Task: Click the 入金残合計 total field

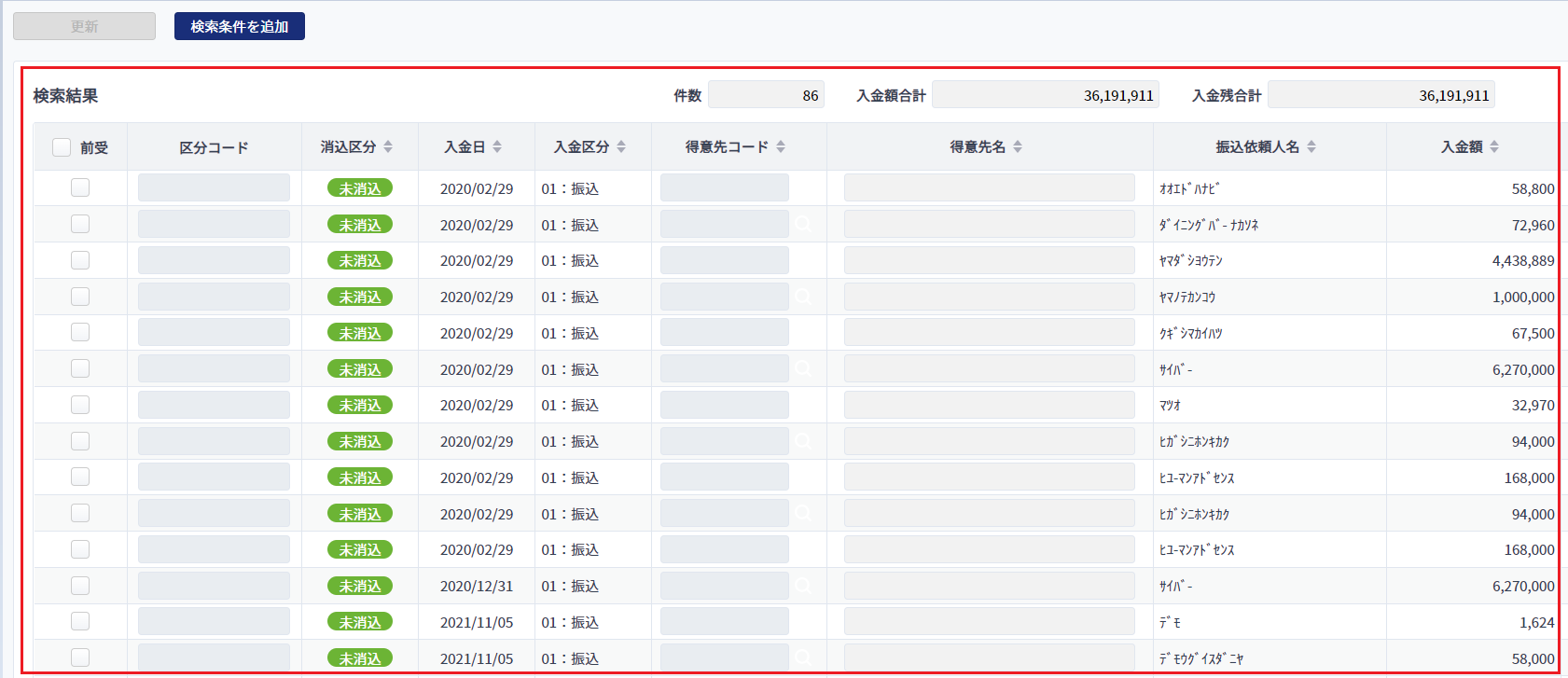Action: click(x=1381, y=94)
